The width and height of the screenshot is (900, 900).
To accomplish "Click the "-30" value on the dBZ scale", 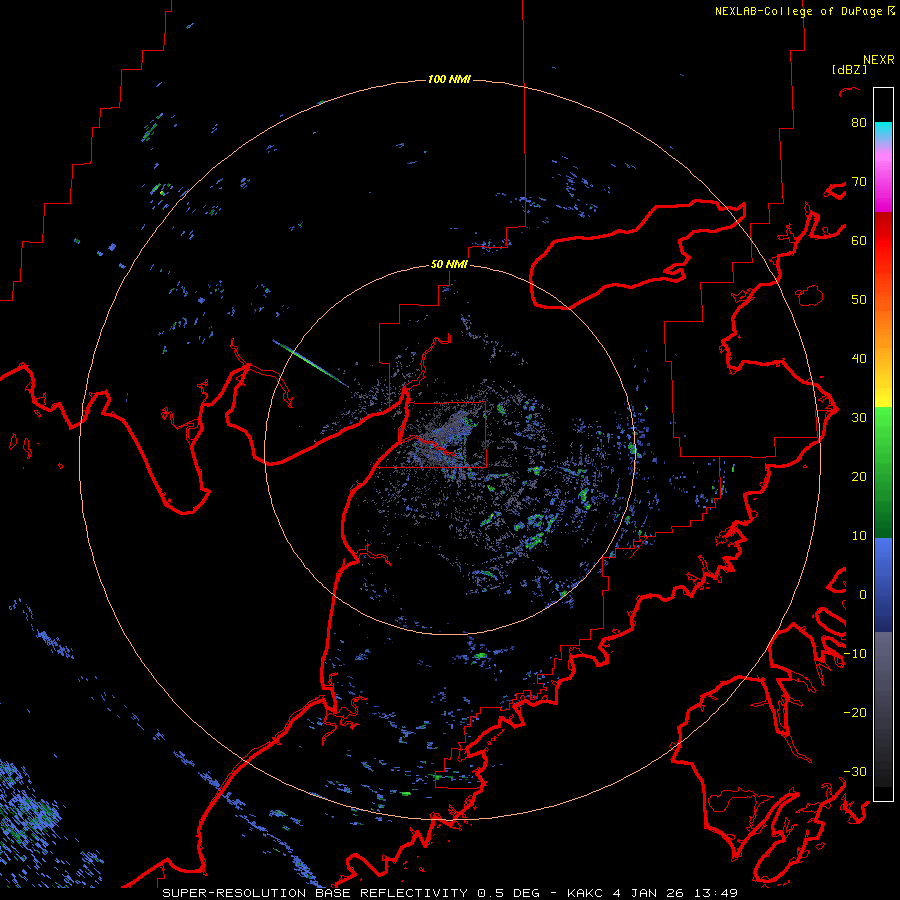I will click(855, 772).
